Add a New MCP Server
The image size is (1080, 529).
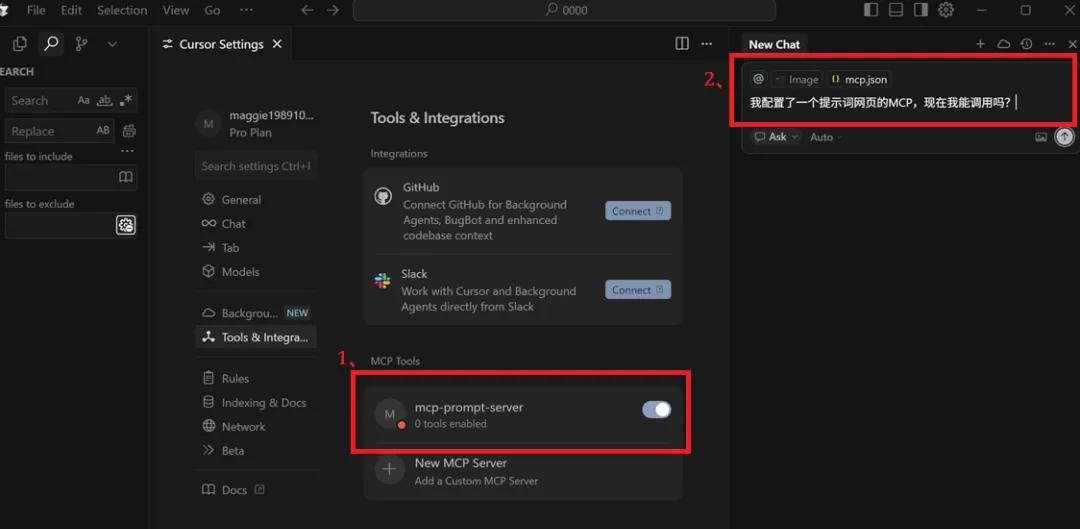(523, 471)
